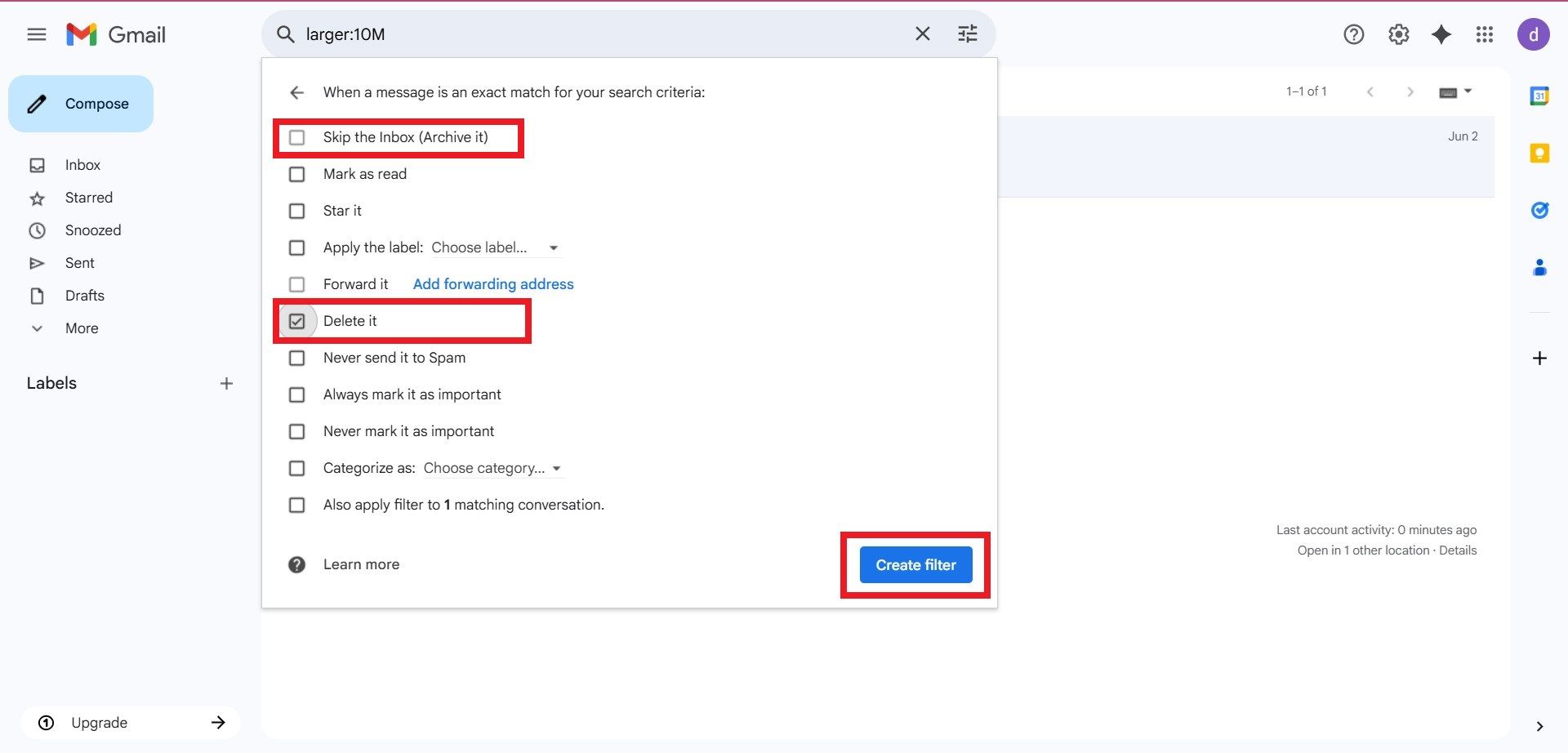
Task: Click the Create filter button
Action: coord(915,565)
